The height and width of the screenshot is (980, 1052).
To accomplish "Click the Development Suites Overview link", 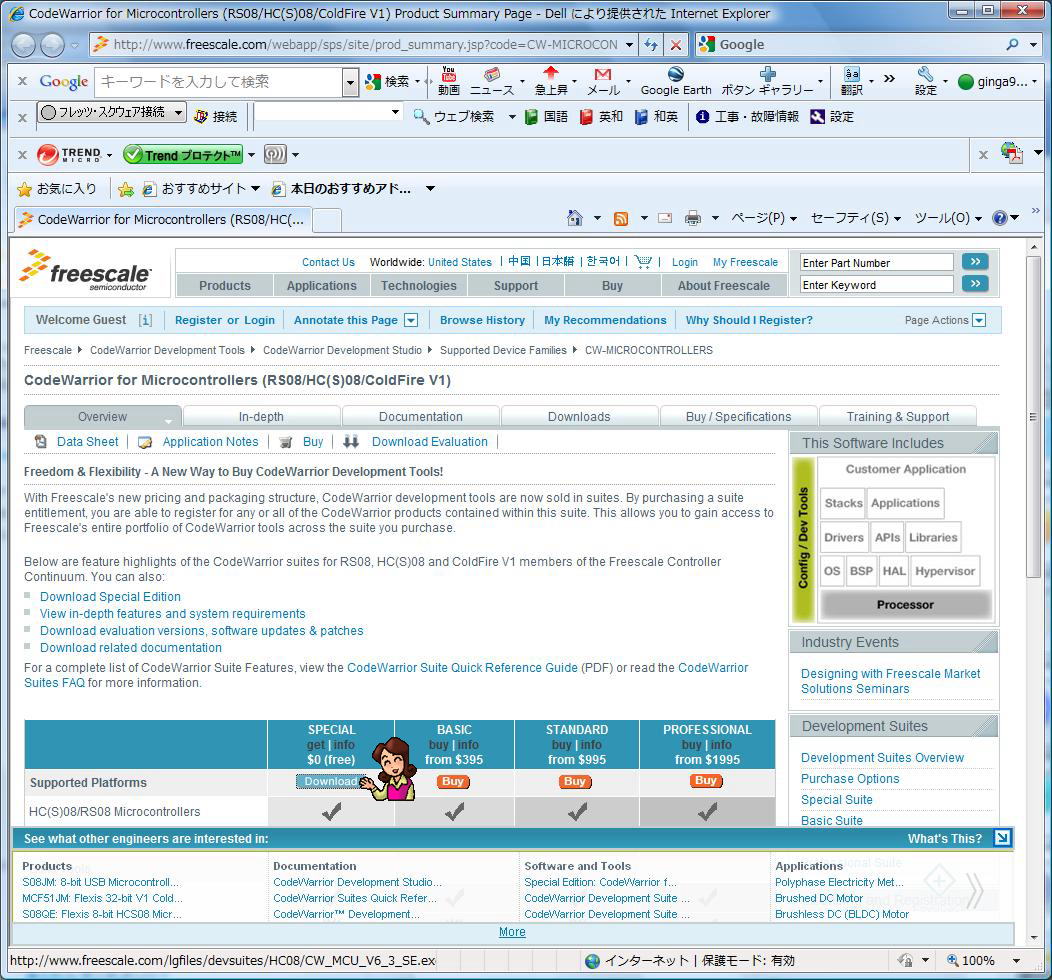I will (882, 758).
